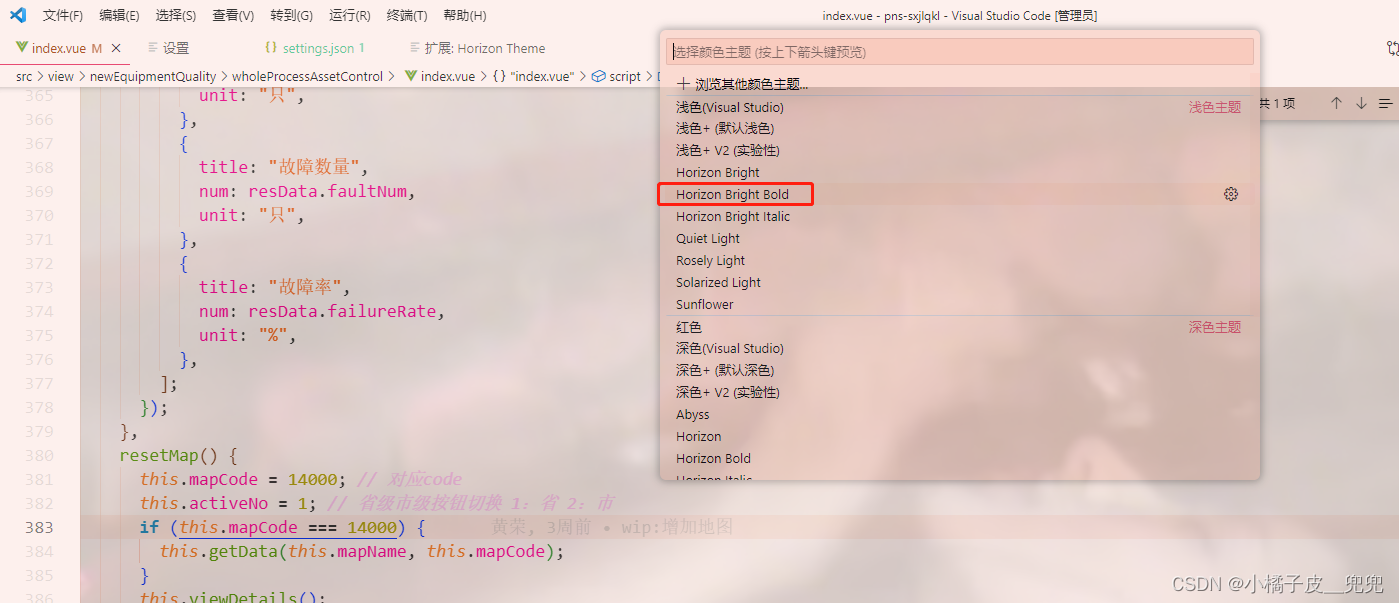Image resolution: width=1399 pixels, height=603 pixels.
Task: Click resData.failureRate in the code
Action: coord(342,311)
